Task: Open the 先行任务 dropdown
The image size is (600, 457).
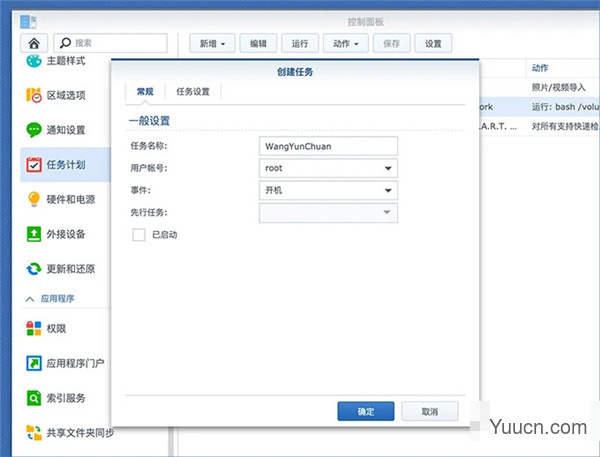Action: pos(328,213)
